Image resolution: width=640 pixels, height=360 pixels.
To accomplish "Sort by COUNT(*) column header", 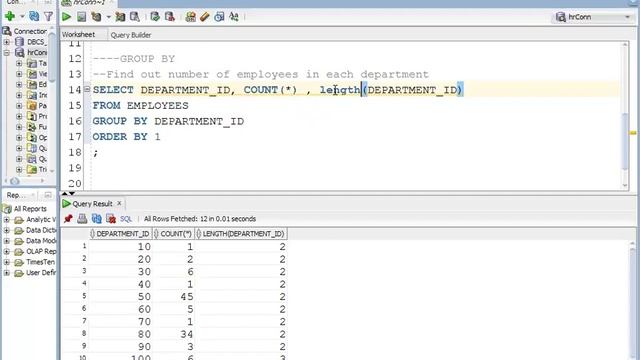I will tap(173, 234).
